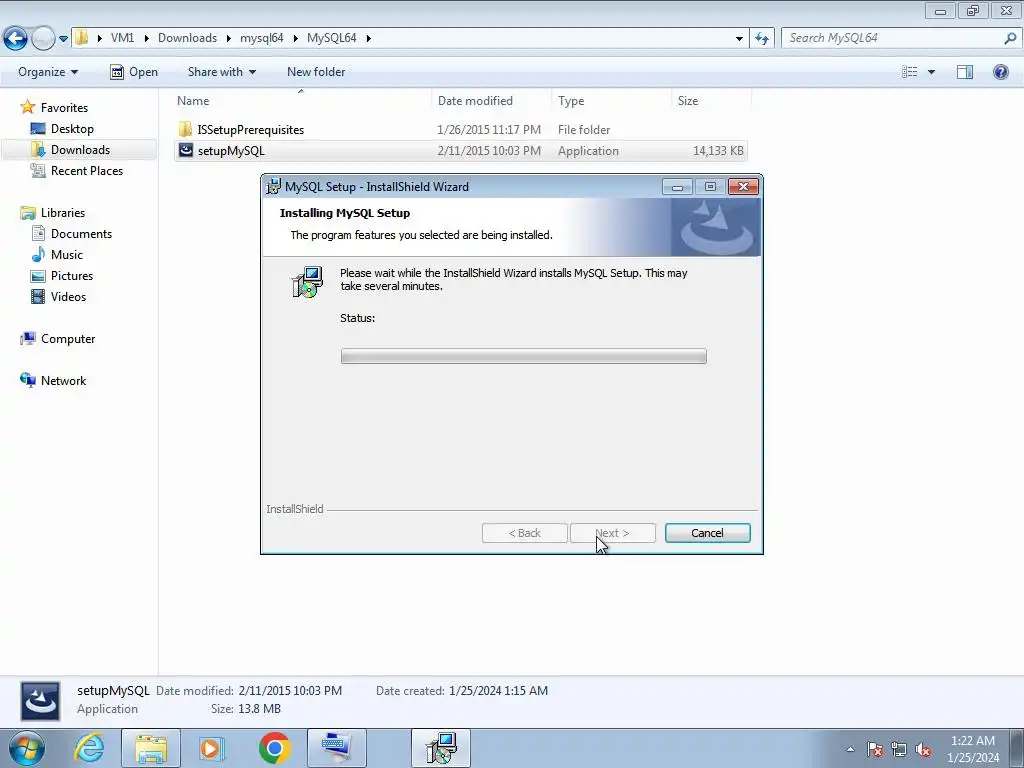Open Music library
1024x768 pixels.
click(x=67, y=255)
